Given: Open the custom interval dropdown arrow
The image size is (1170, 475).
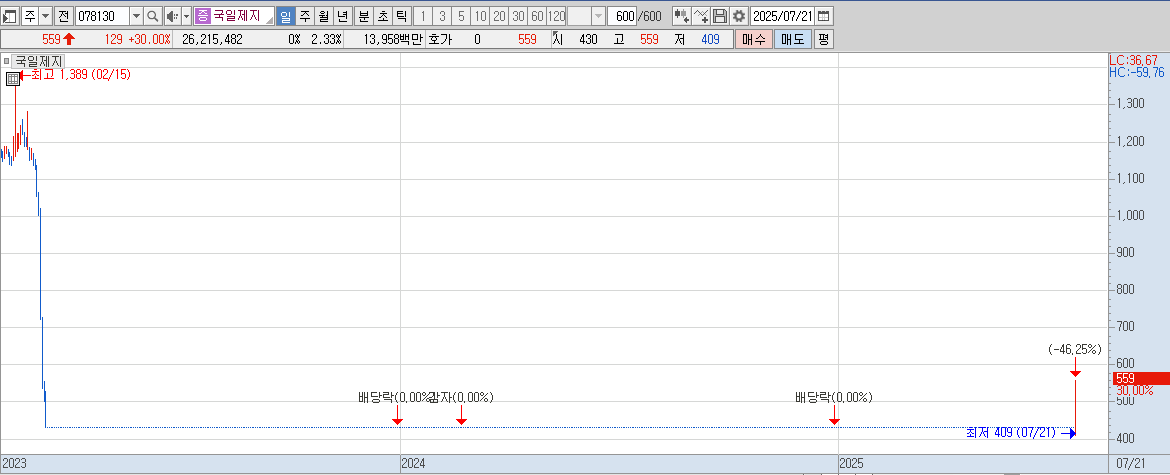Looking at the screenshot, I should point(598,16).
